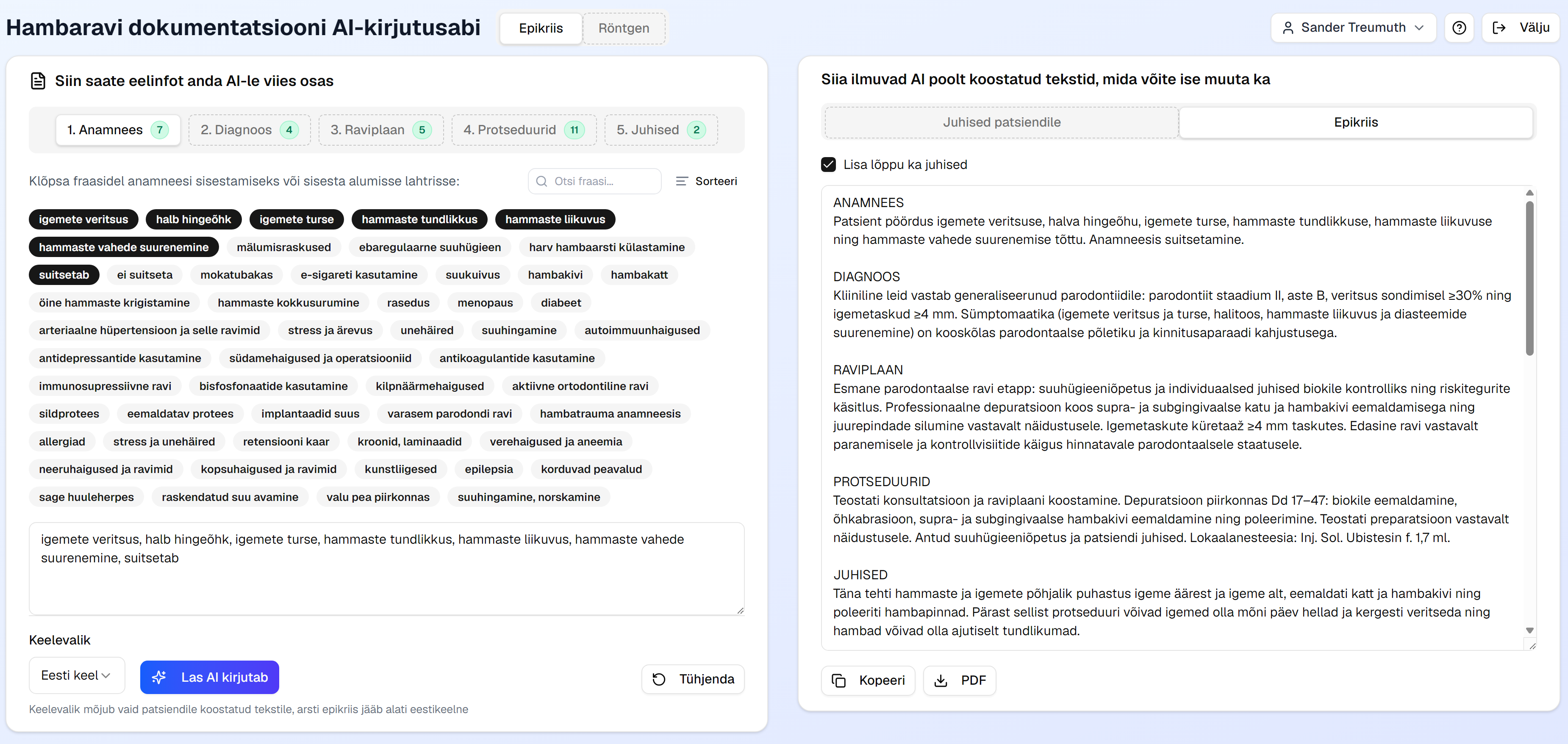The image size is (1568, 744).
Task: Open the help icon in the top bar
Action: pyautogui.click(x=1459, y=28)
